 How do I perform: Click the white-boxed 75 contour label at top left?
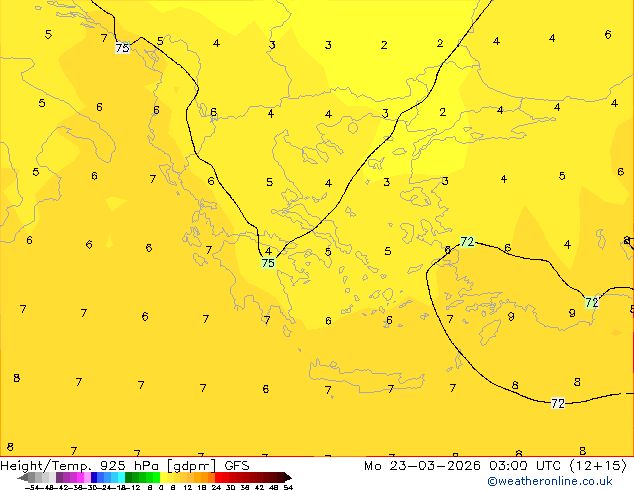click(x=122, y=48)
